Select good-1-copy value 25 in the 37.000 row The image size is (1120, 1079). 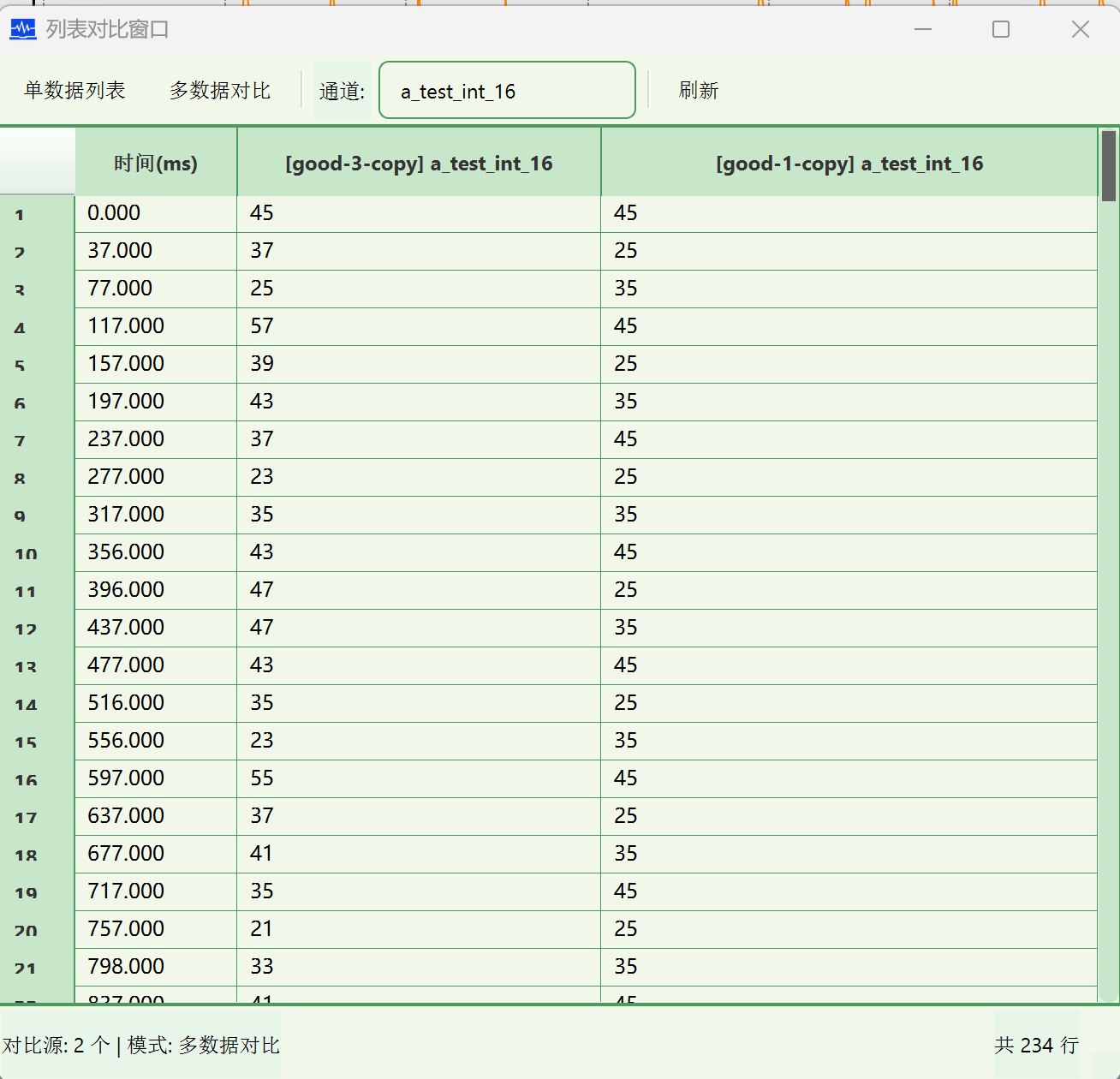click(x=849, y=251)
